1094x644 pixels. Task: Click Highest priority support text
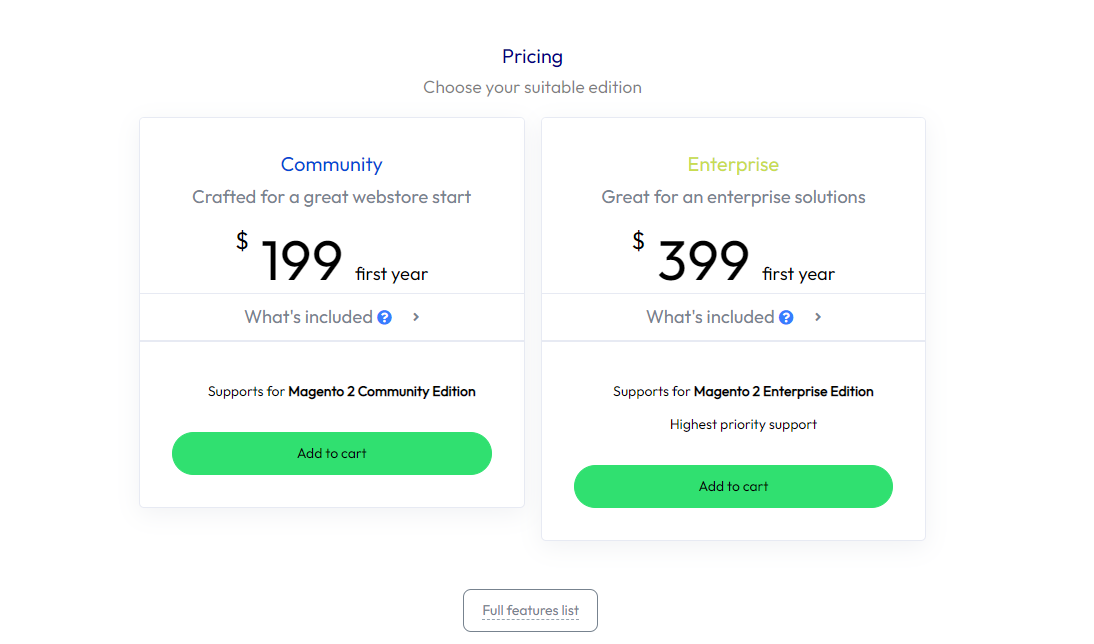pos(743,424)
